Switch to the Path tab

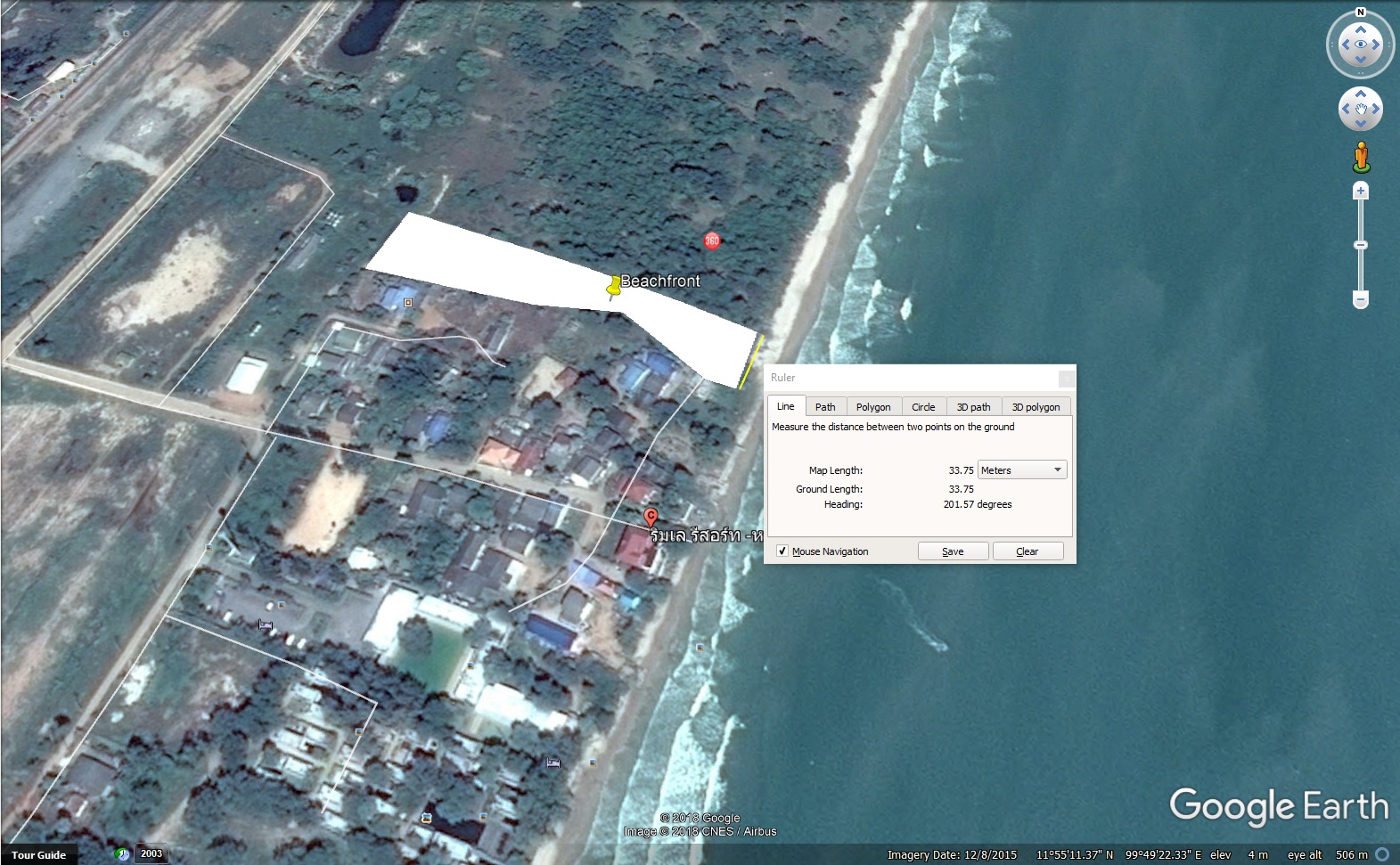pyautogui.click(x=825, y=407)
